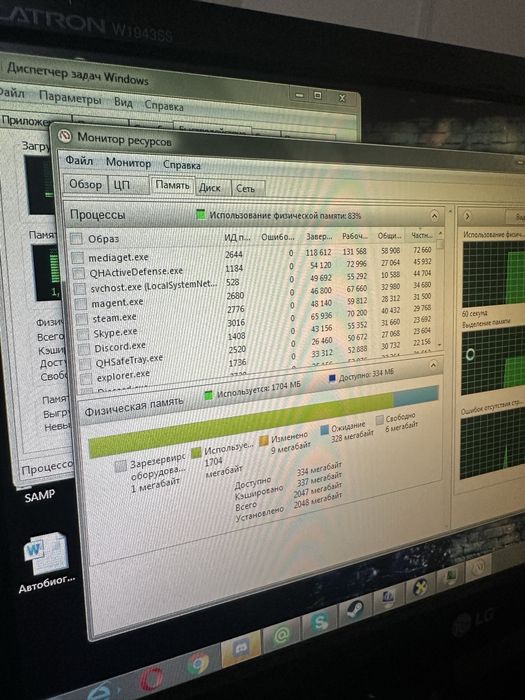Open Параметры menu in Task Manager window
Viewport: 525px width, 700px height.
point(70,97)
